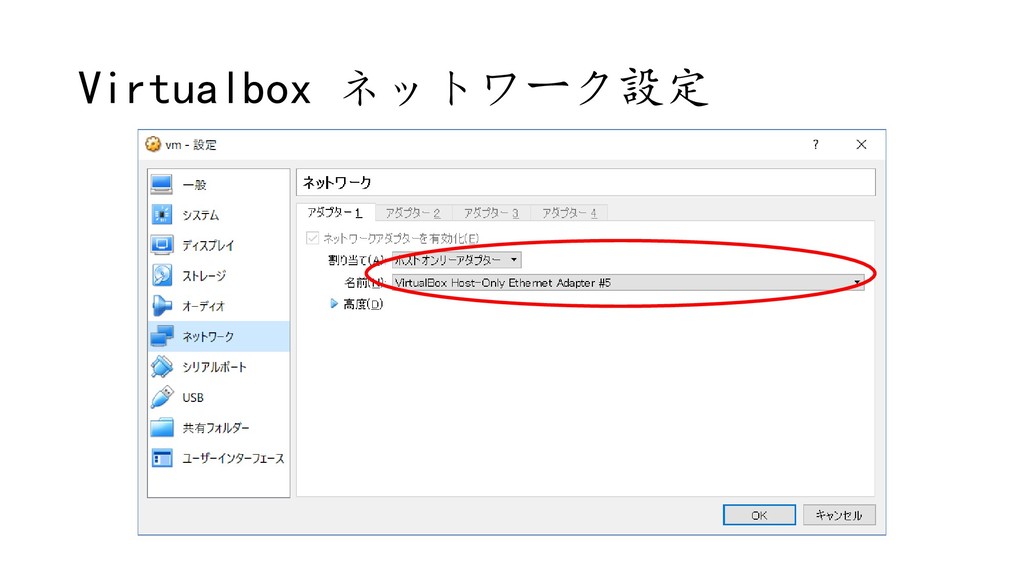Open the 名前 VirtualBox Host-Only Ethernet Adapter #5 dropdown
Image resolution: width=1024 pixels, height=576 pixels.
pyautogui.click(x=628, y=282)
